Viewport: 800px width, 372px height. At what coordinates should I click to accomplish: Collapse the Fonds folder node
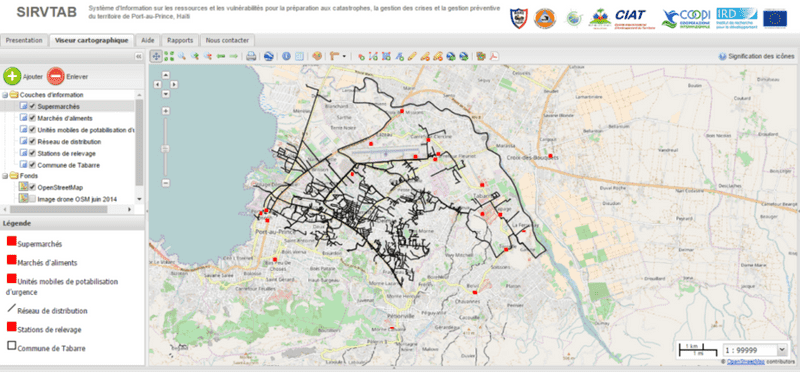pyautogui.click(x=5, y=176)
